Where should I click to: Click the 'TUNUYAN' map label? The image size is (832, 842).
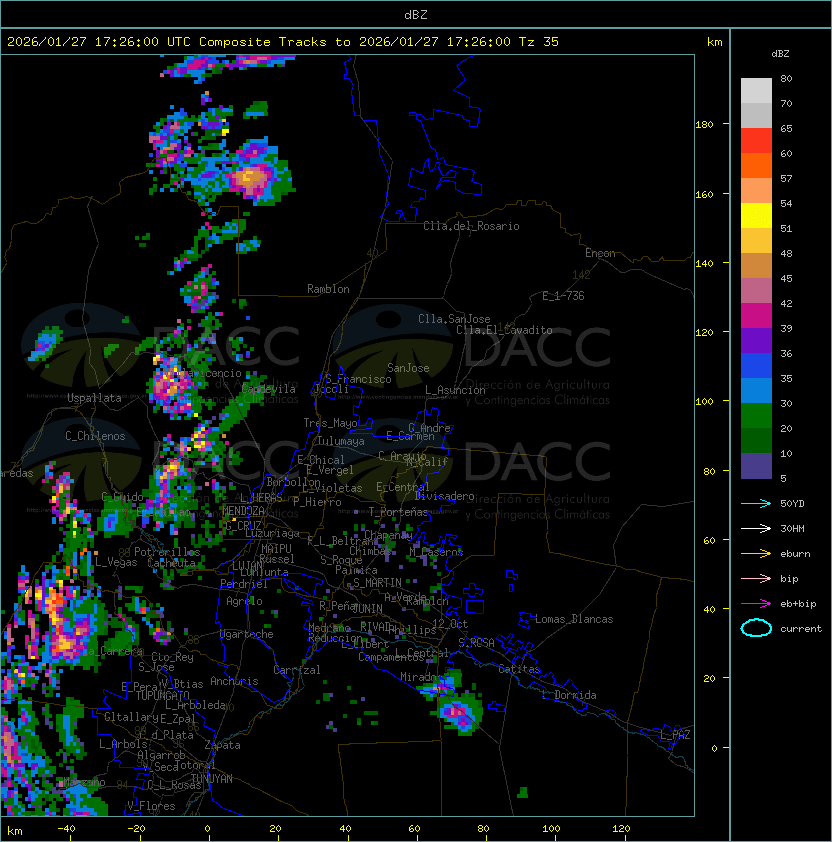[212, 779]
